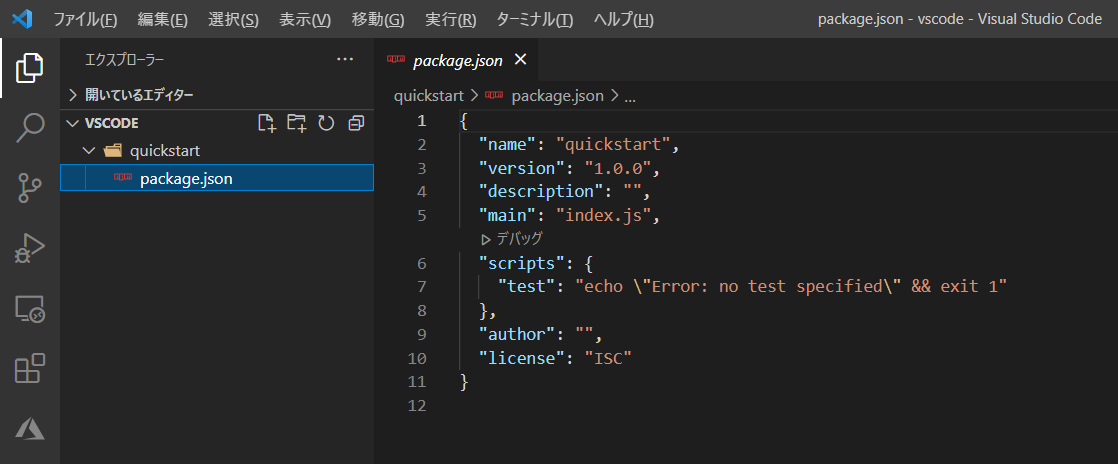Open the Source Control view icon
1118x464 pixels.
(x=29, y=188)
